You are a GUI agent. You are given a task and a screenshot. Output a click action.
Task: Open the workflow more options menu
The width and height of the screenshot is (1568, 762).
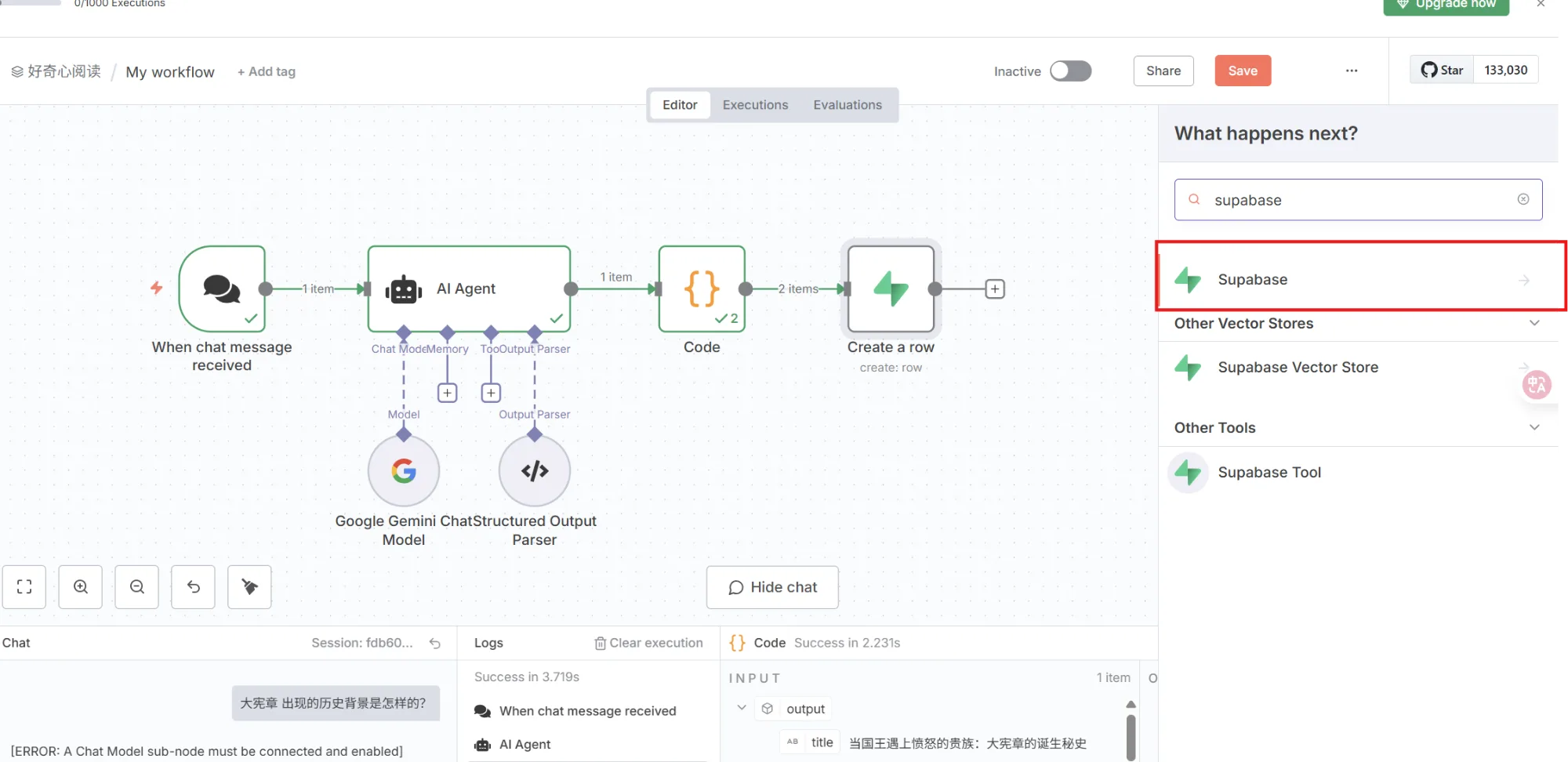(1352, 71)
